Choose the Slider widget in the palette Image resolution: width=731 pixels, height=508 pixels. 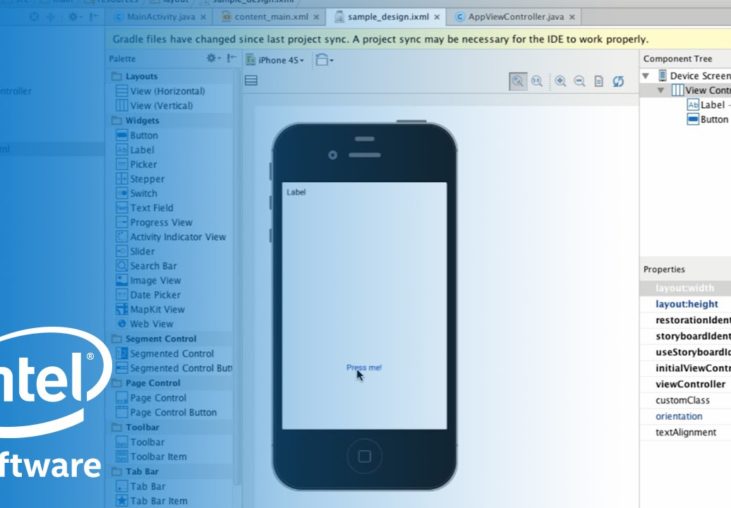coord(142,252)
